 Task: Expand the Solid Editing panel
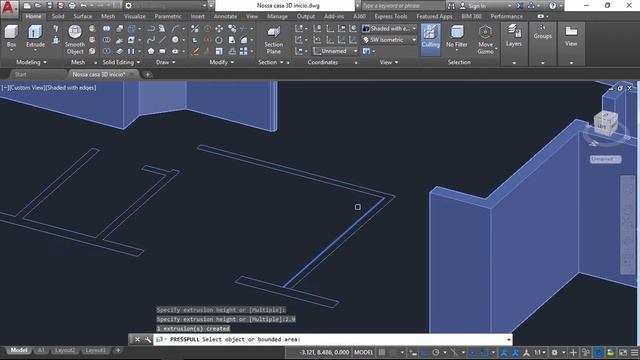(x=121, y=62)
